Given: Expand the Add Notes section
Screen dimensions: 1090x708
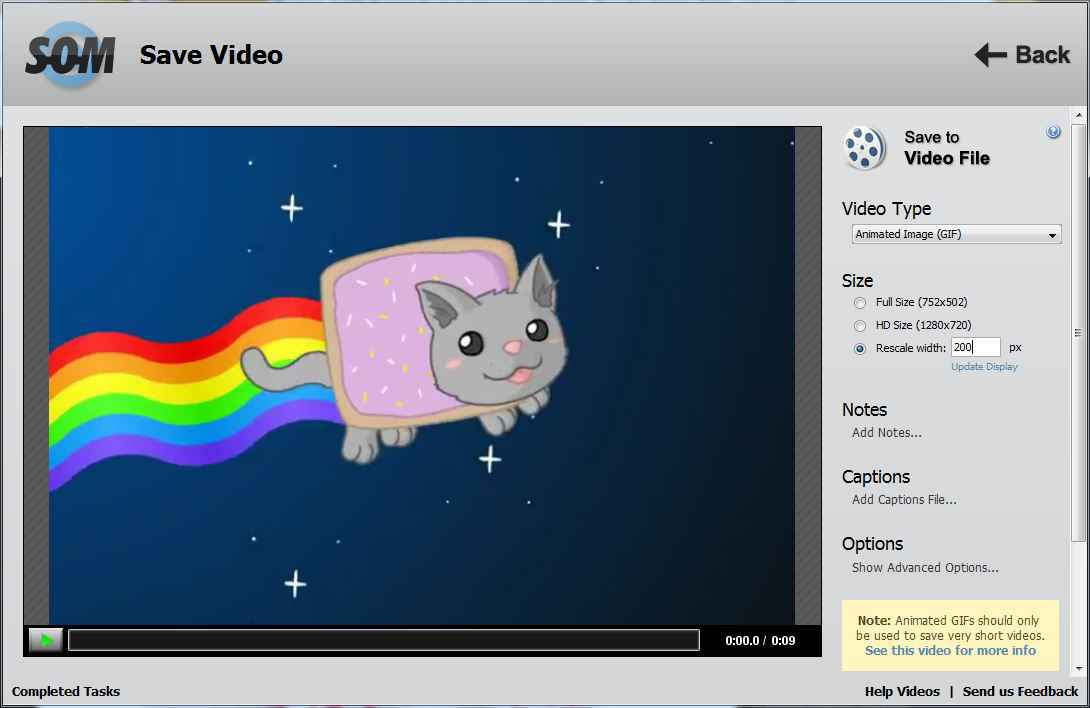Looking at the screenshot, I should tap(886, 433).
